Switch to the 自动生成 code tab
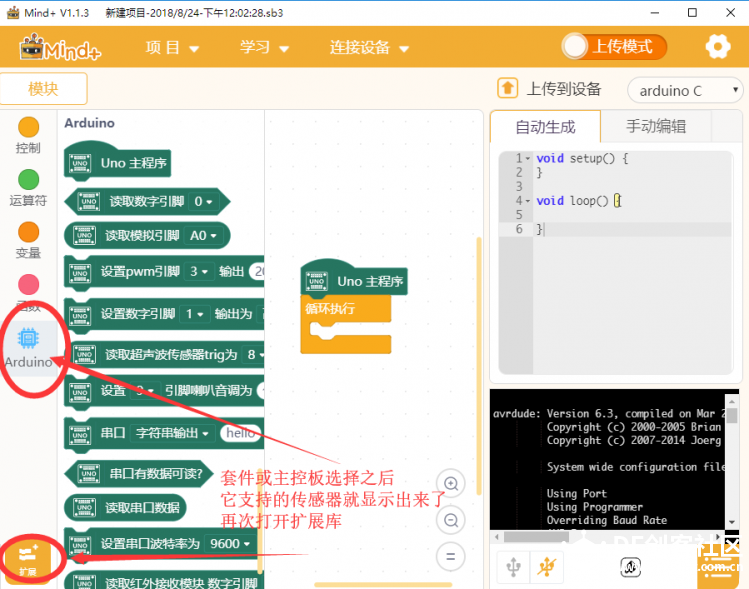 (x=546, y=127)
